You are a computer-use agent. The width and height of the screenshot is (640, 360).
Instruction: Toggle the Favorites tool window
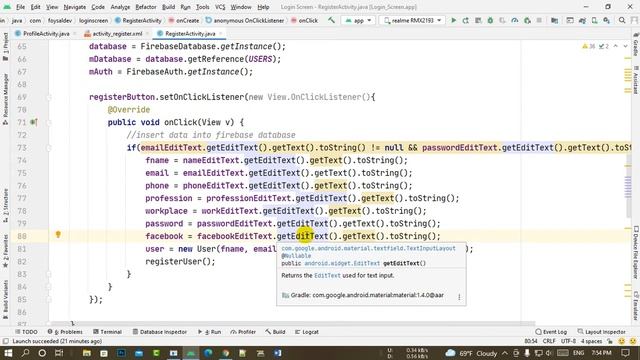coord(5,251)
